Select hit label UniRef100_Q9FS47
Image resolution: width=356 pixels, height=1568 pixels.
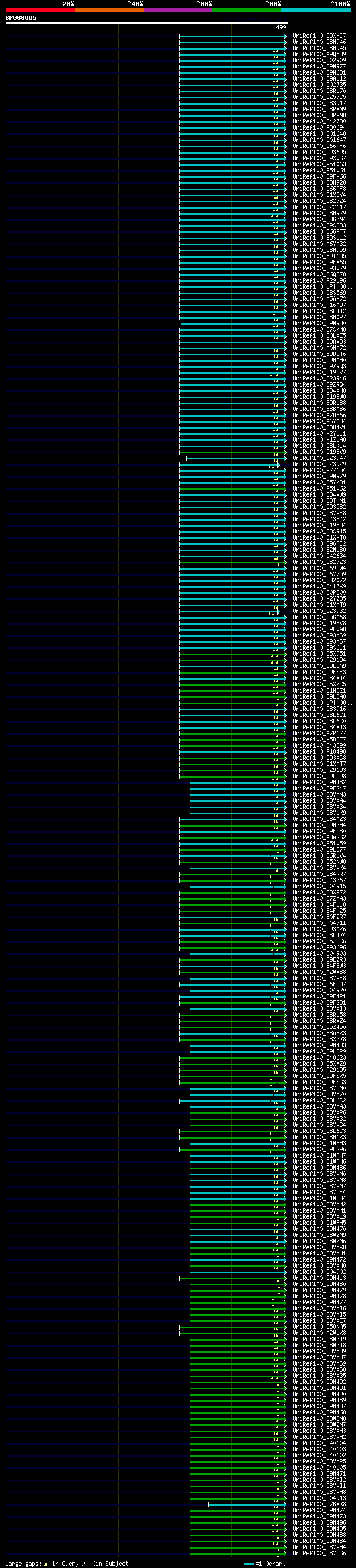[x=319, y=789]
